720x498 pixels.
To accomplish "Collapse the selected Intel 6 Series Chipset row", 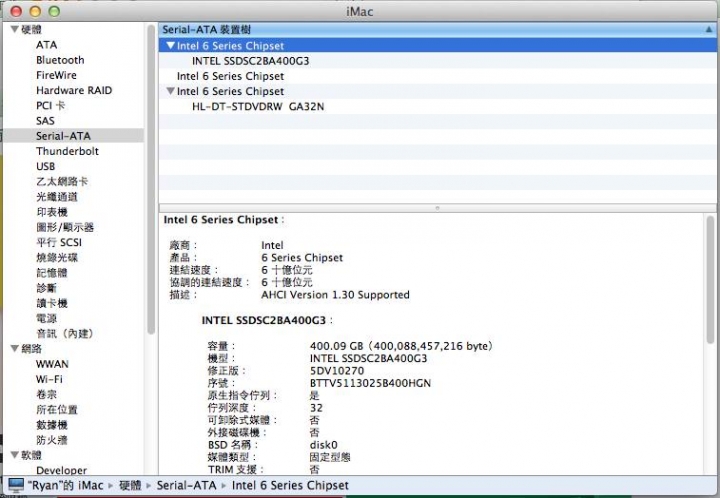I will [170, 45].
